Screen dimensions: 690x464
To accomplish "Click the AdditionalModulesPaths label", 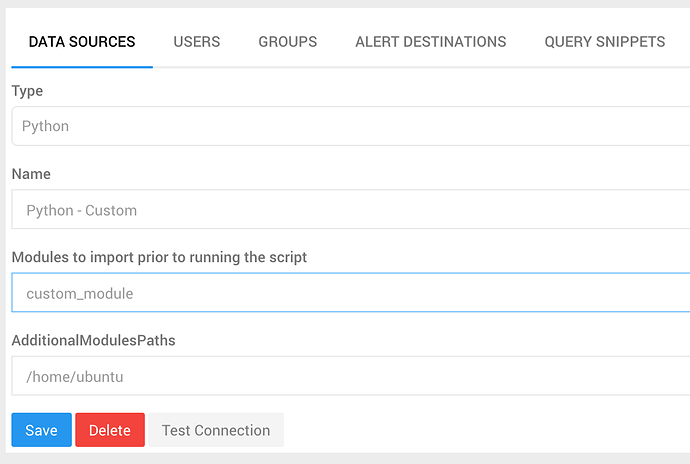I will click(93, 340).
